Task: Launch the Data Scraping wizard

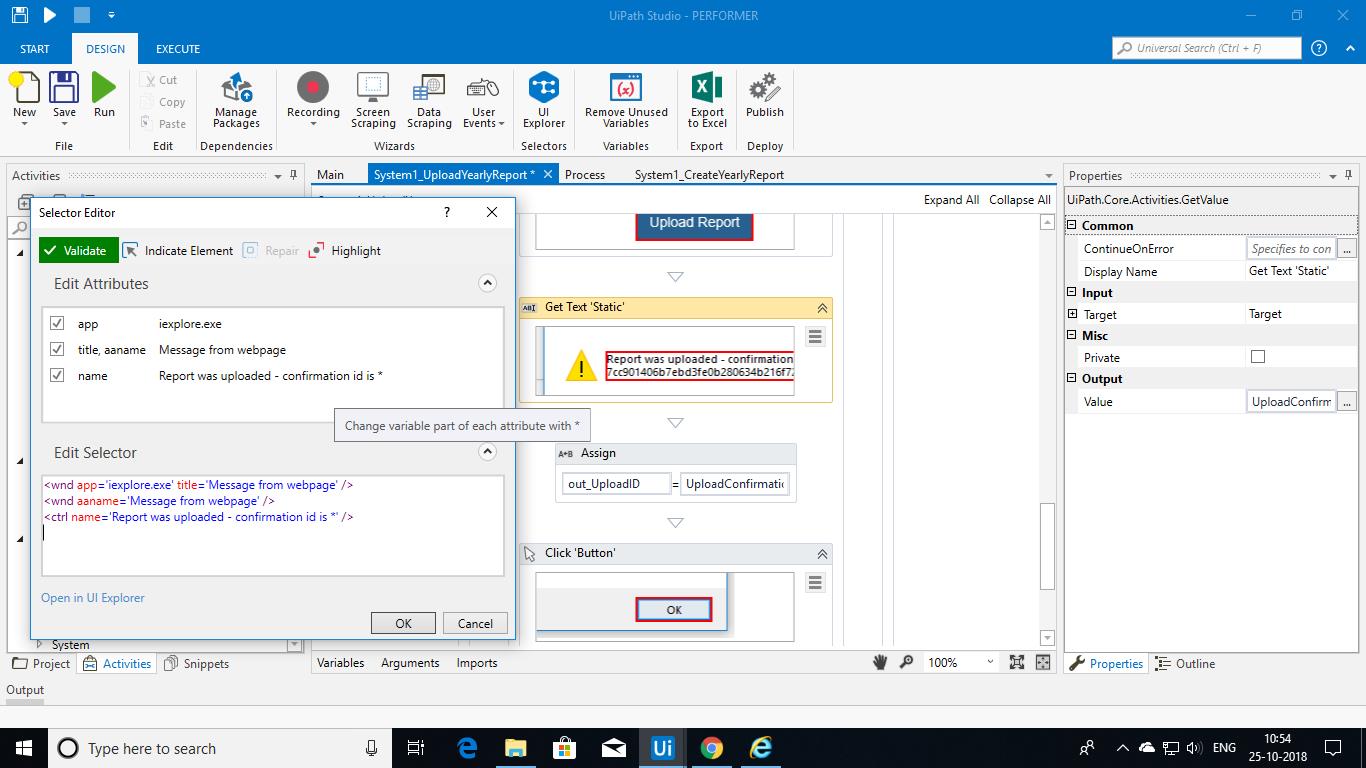Action: point(429,100)
